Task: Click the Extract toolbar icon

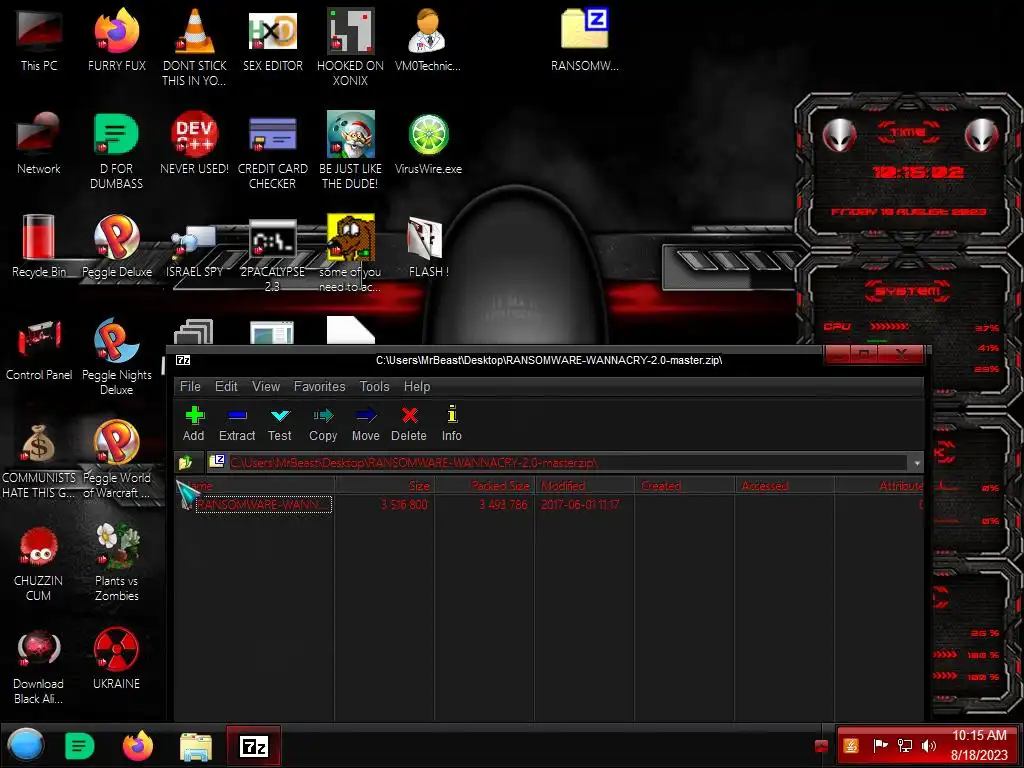Action: click(x=236, y=424)
